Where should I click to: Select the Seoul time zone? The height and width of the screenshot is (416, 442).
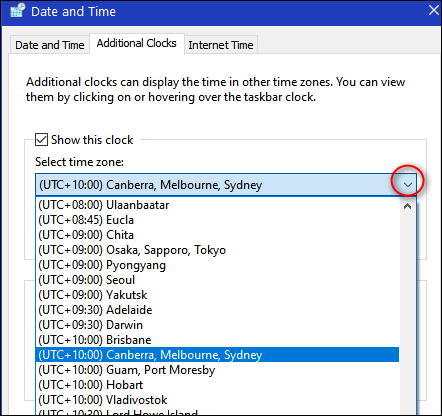pos(217,280)
